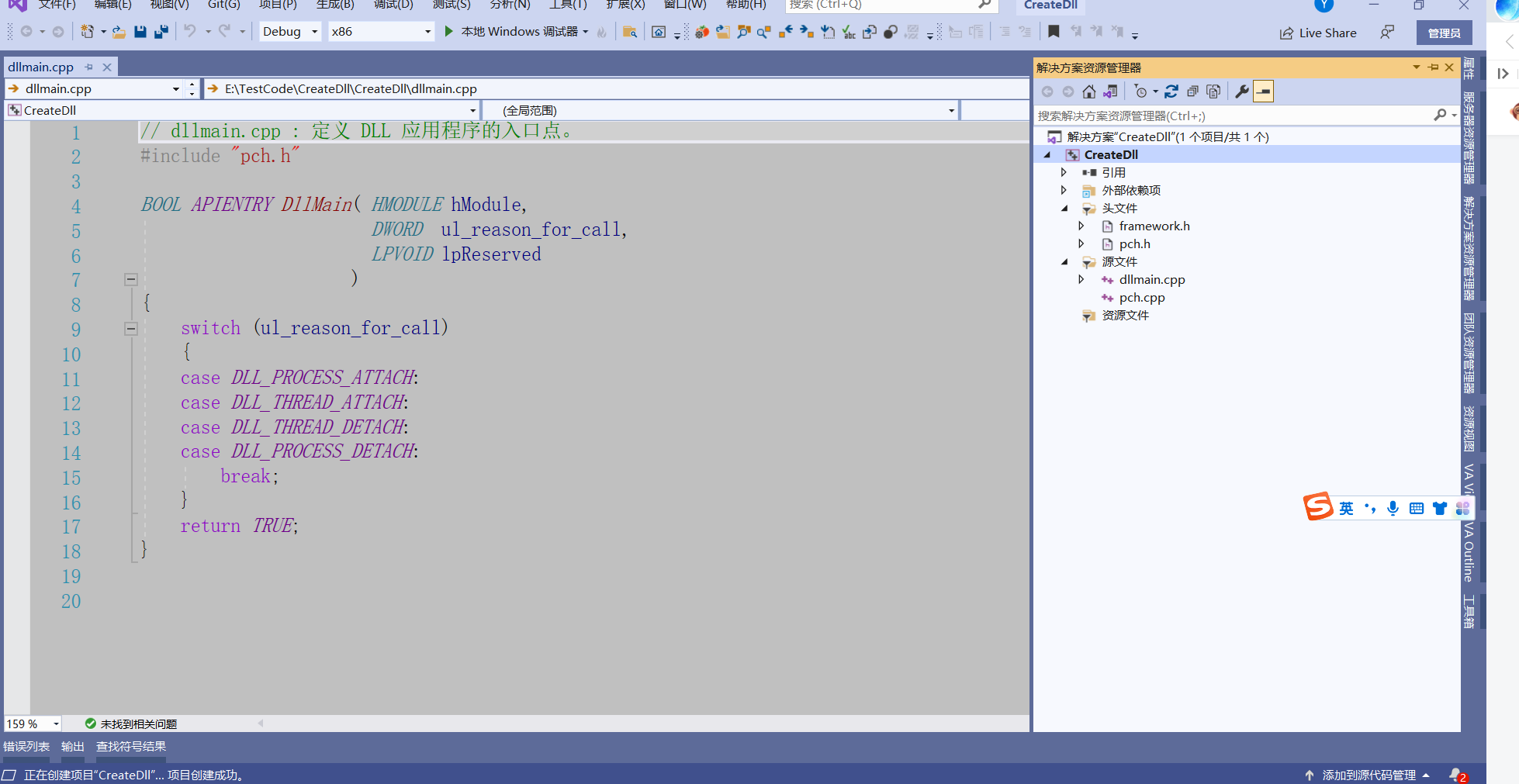Viewport: 1519px width, 784px height.
Task: Save all files using the toolbar icon
Action: [x=161, y=32]
